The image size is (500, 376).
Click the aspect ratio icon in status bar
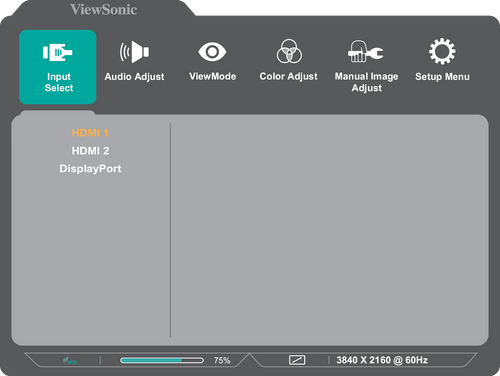(297, 360)
